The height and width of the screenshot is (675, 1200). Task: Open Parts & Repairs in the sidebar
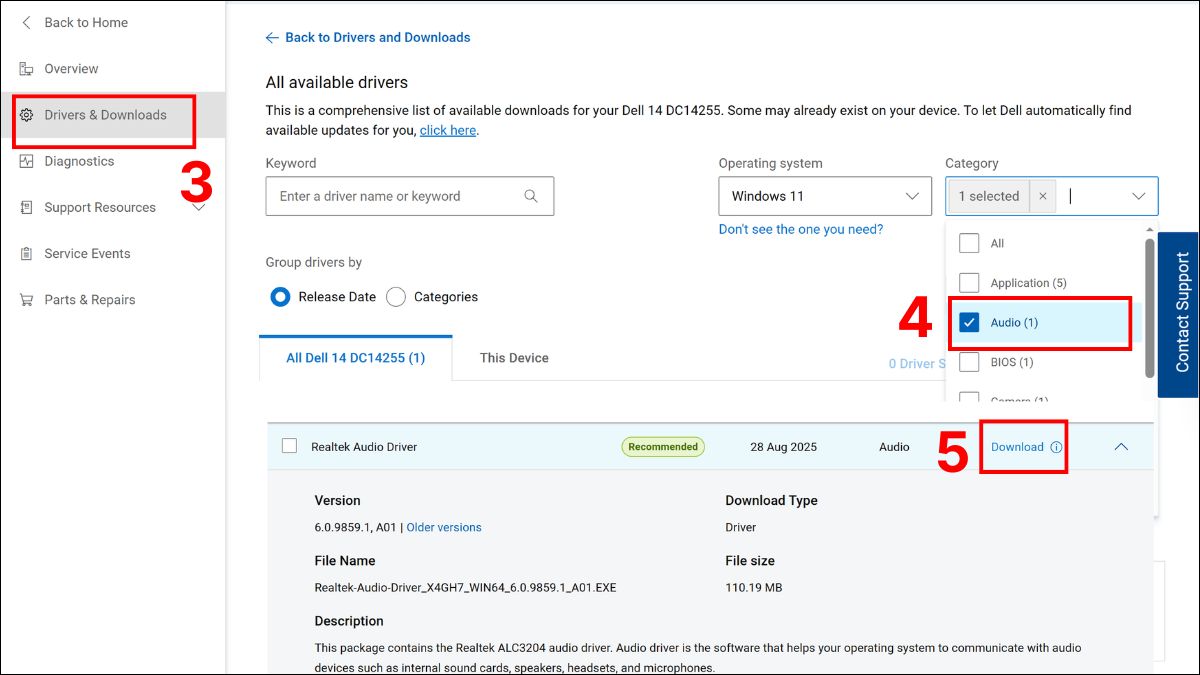(x=90, y=299)
